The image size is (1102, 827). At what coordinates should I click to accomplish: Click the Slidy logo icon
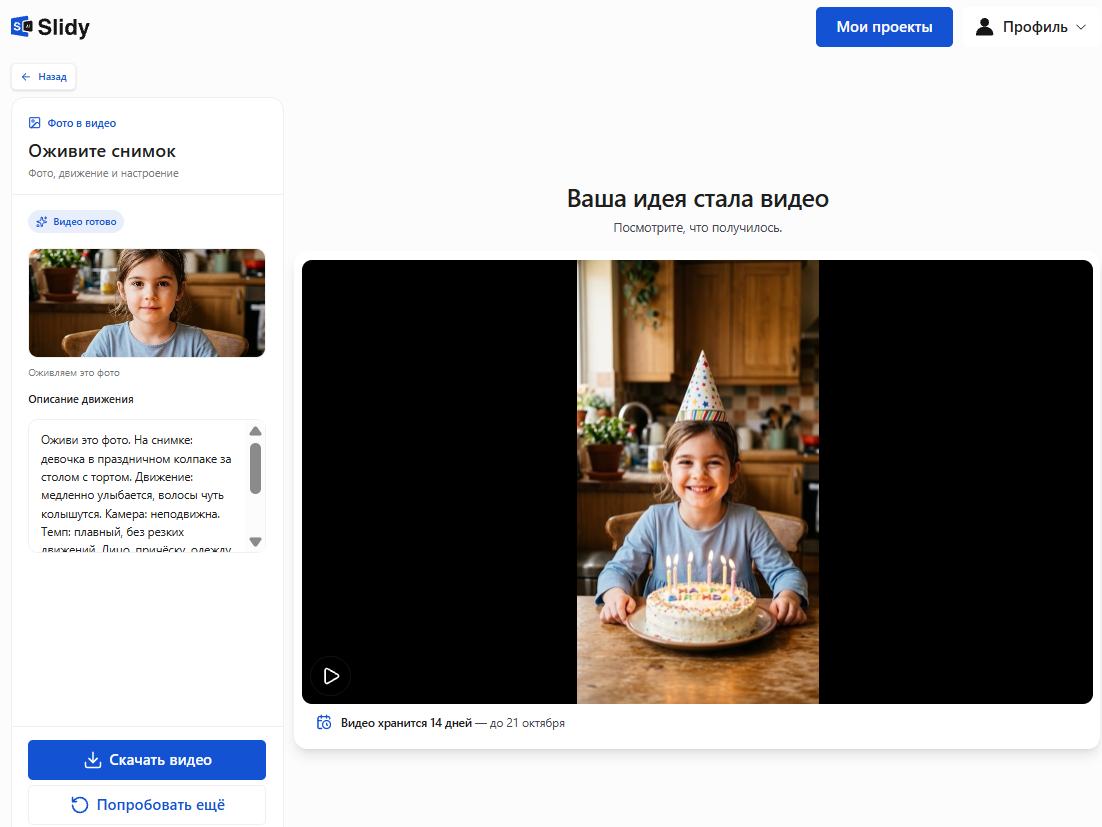tap(22, 27)
